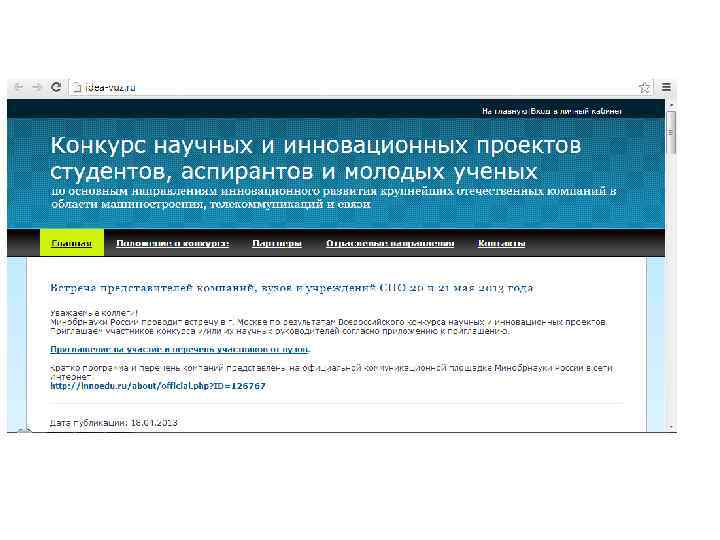The width and height of the screenshot is (720, 540).
Task: Click the vertical scrollbar thumb
Action: pos(671,132)
